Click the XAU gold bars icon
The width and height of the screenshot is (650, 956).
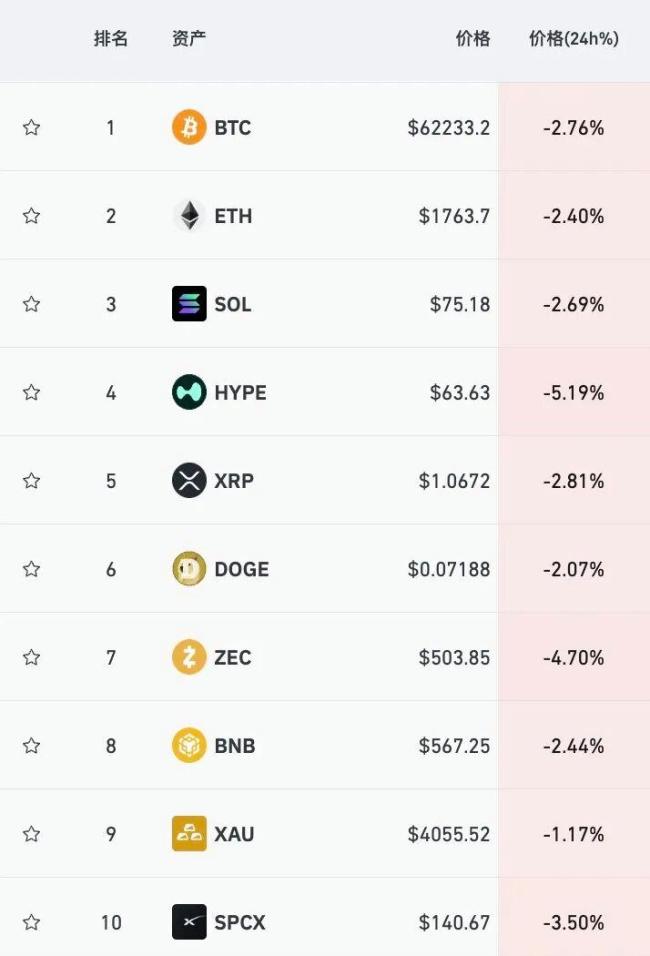pyautogui.click(x=189, y=833)
